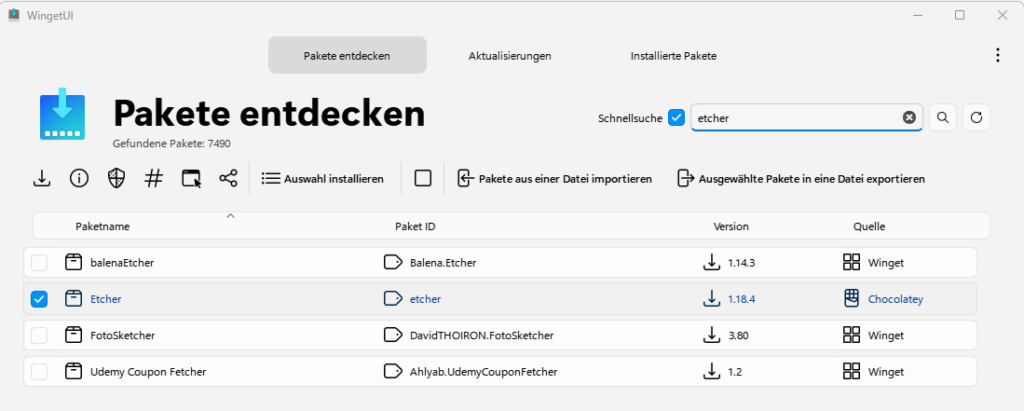
Task: Click download icon beside version 1.14.3
Action: pos(711,263)
